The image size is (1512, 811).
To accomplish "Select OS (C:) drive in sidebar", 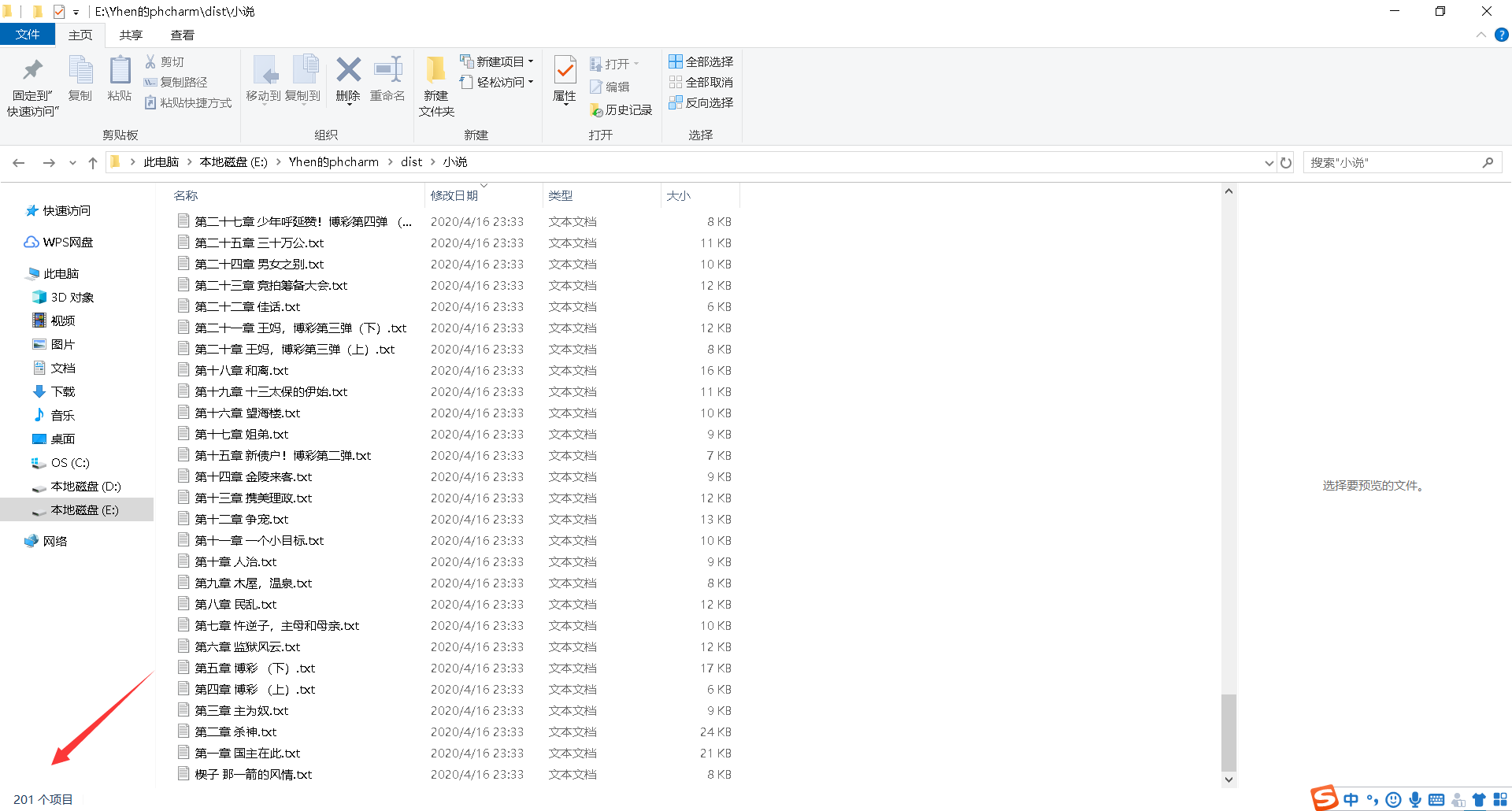I will [x=61, y=462].
